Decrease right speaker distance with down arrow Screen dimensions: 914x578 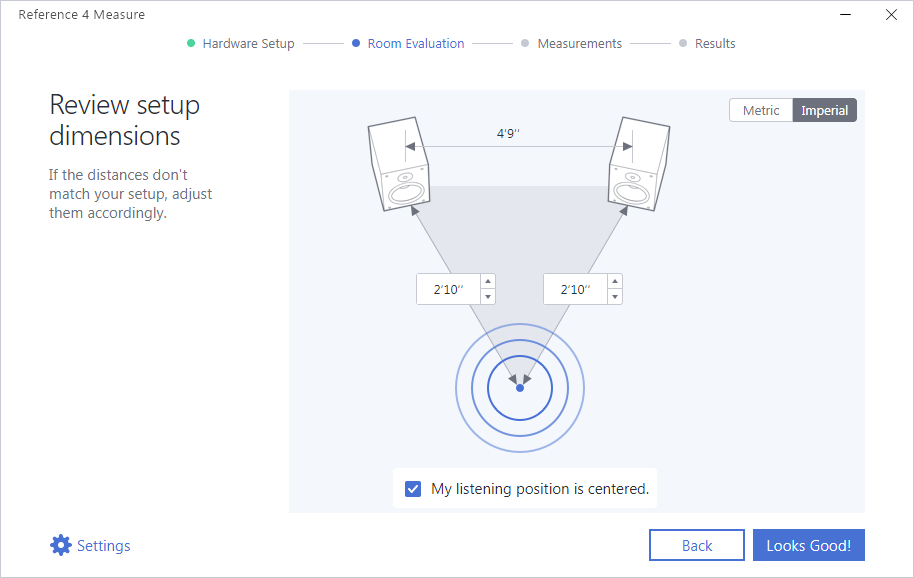pos(614,297)
